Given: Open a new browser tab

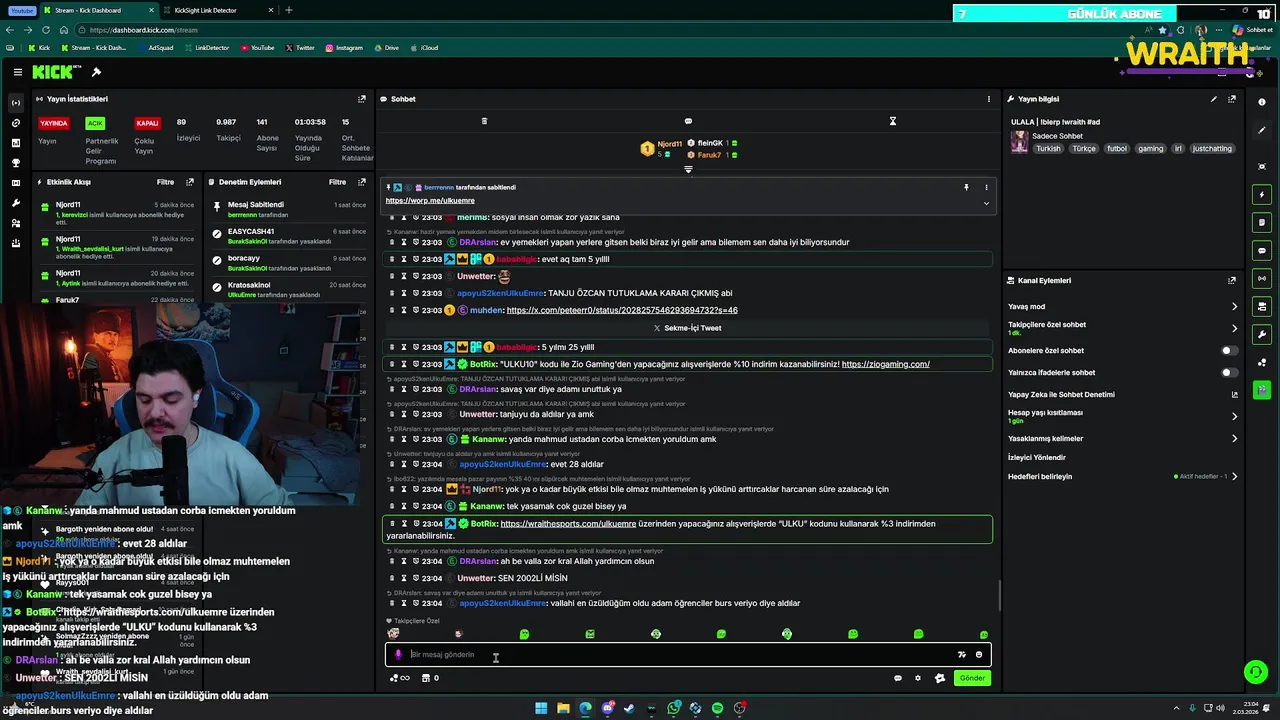Looking at the screenshot, I should 289,10.
